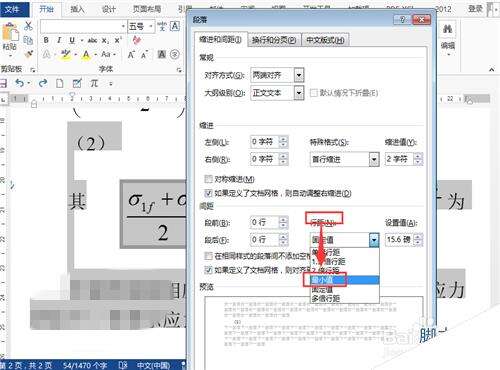Open the 大纲级别 outline level dropdown

tap(299, 92)
